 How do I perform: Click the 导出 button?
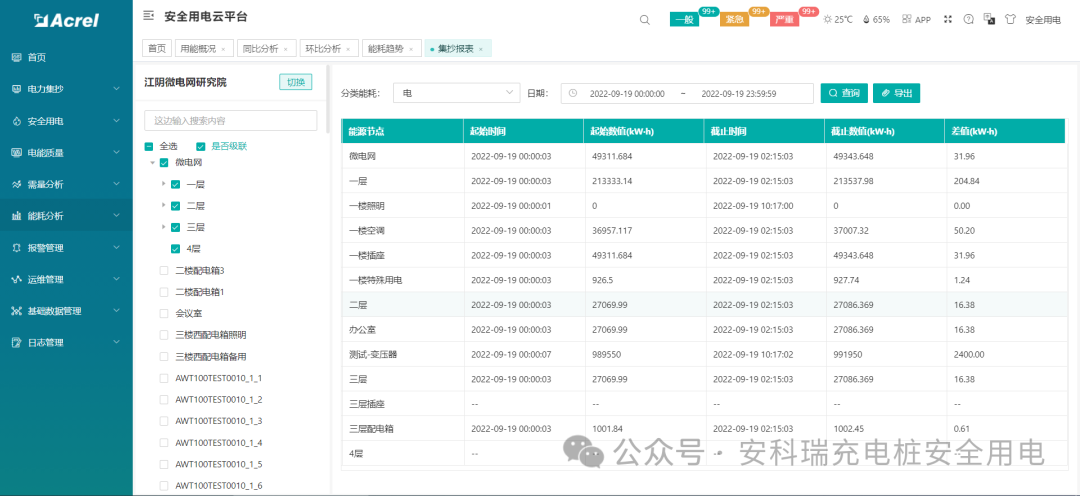[x=896, y=93]
